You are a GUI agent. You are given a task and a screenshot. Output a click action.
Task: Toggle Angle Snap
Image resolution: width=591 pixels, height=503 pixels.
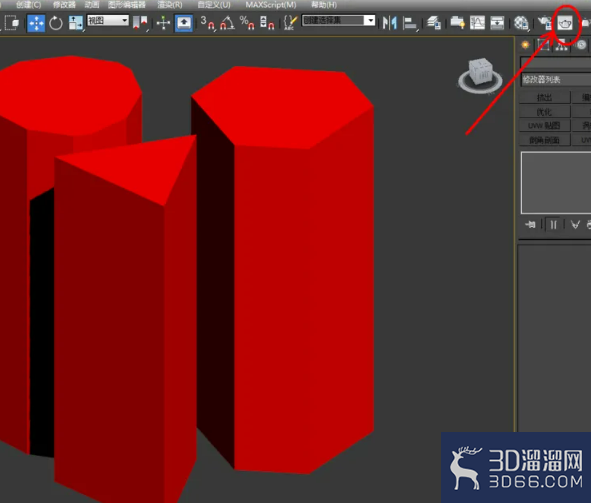tap(227, 23)
